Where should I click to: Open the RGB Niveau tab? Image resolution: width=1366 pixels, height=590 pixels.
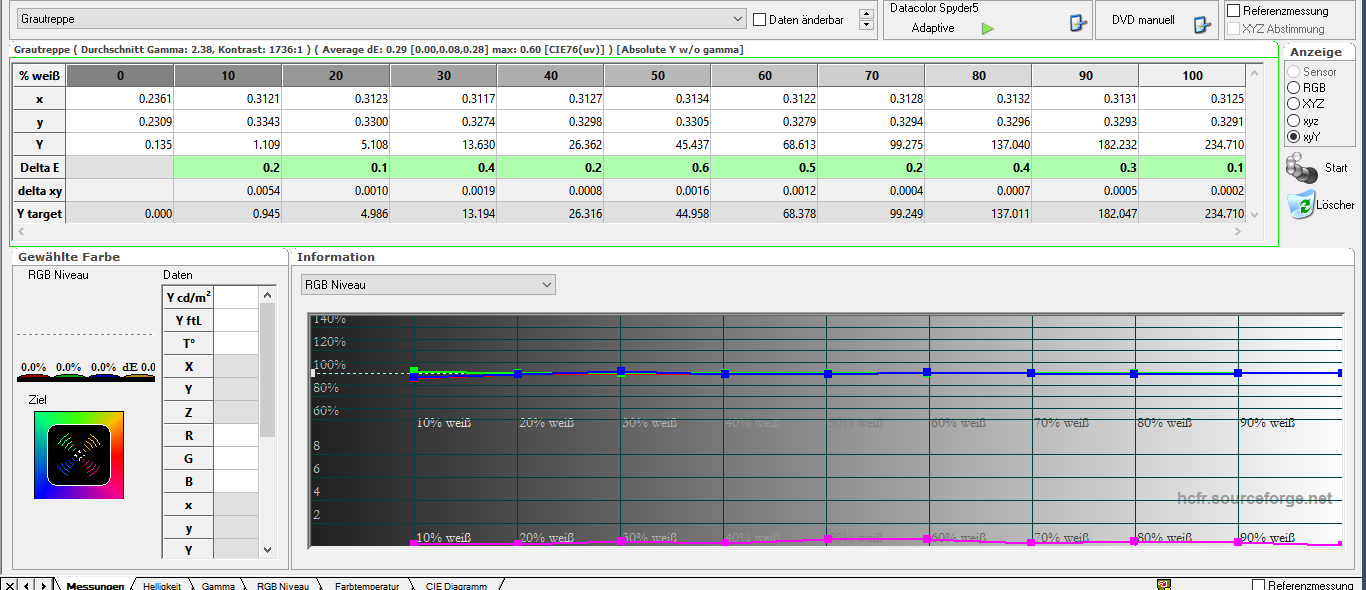coord(283,585)
